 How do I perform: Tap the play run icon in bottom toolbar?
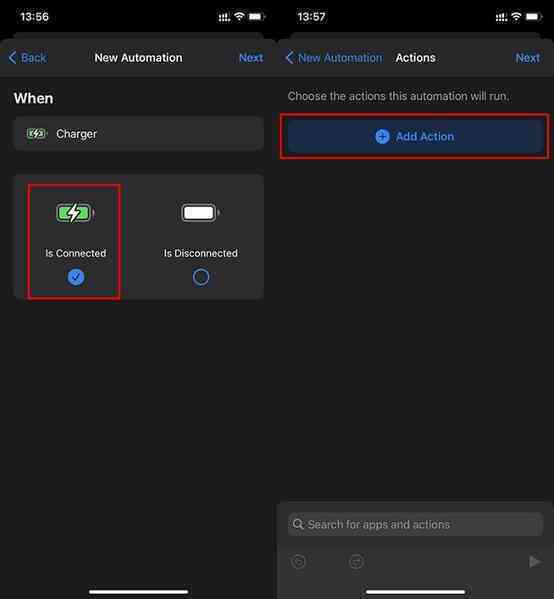[x=534, y=562]
